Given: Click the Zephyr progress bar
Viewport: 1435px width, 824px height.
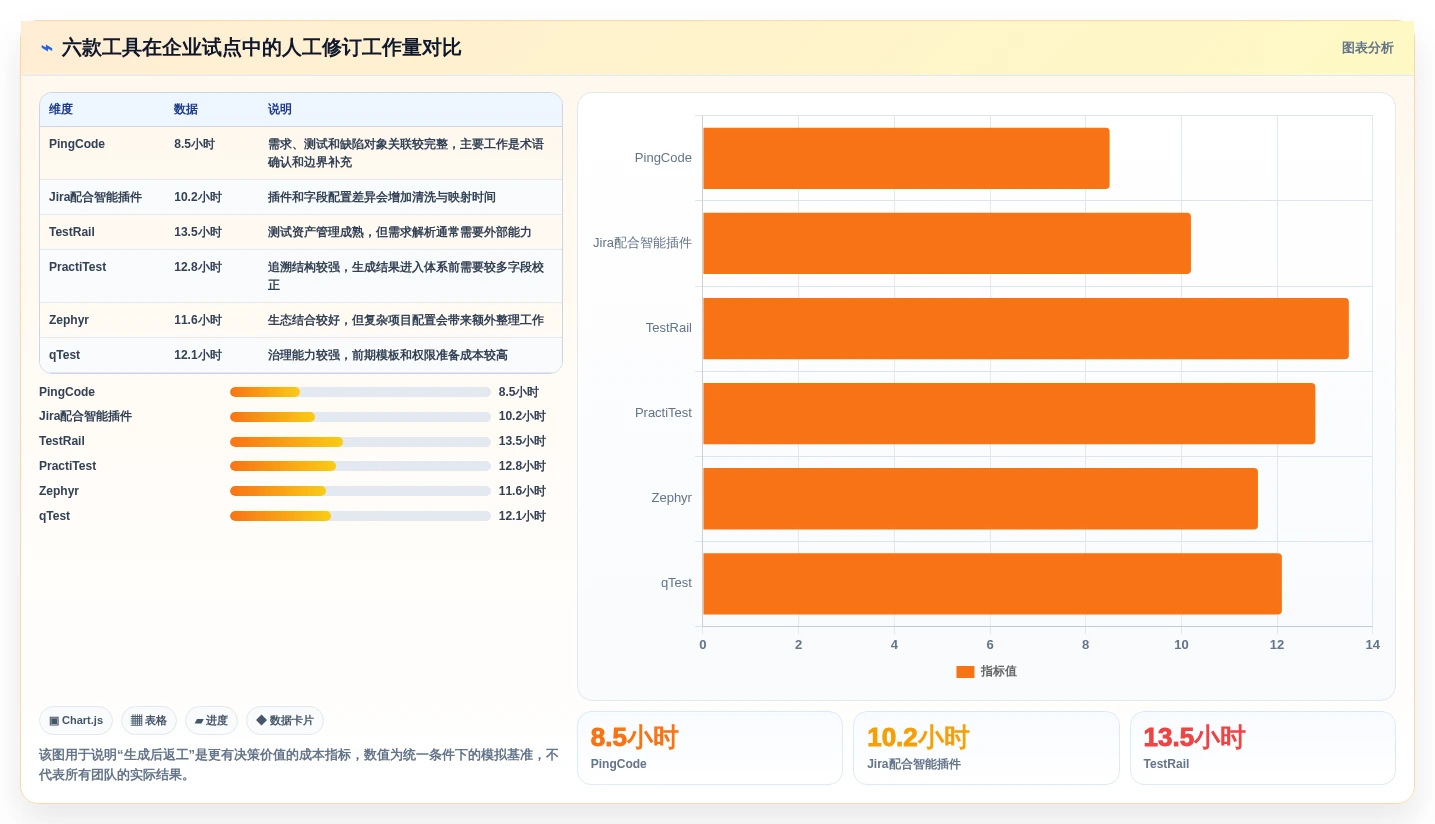Looking at the screenshot, I should (x=360, y=491).
